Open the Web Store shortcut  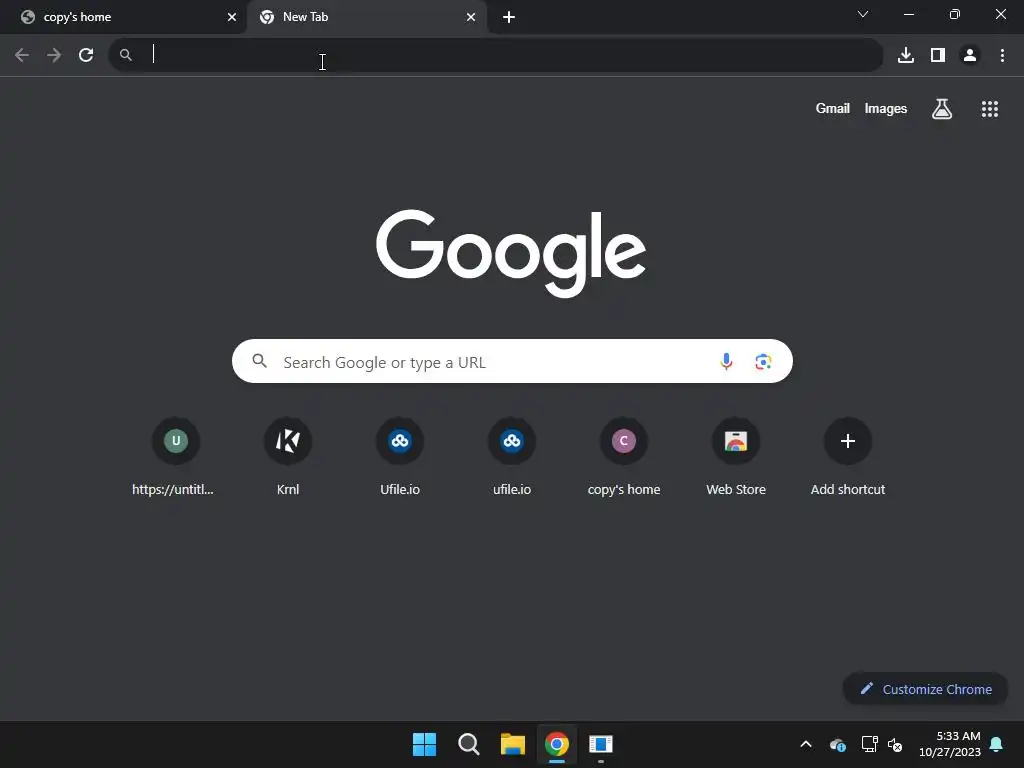(x=736, y=457)
